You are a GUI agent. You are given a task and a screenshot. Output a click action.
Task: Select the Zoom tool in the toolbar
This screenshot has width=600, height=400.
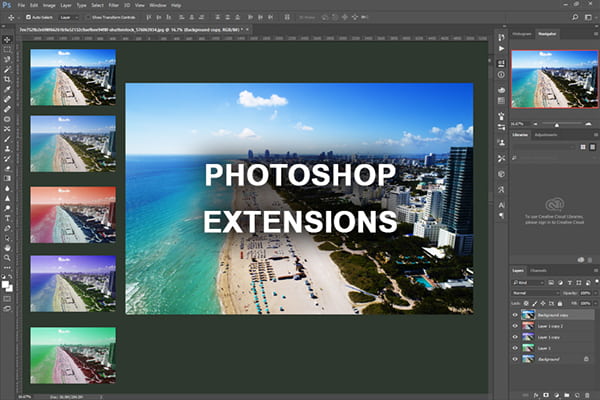7,258
